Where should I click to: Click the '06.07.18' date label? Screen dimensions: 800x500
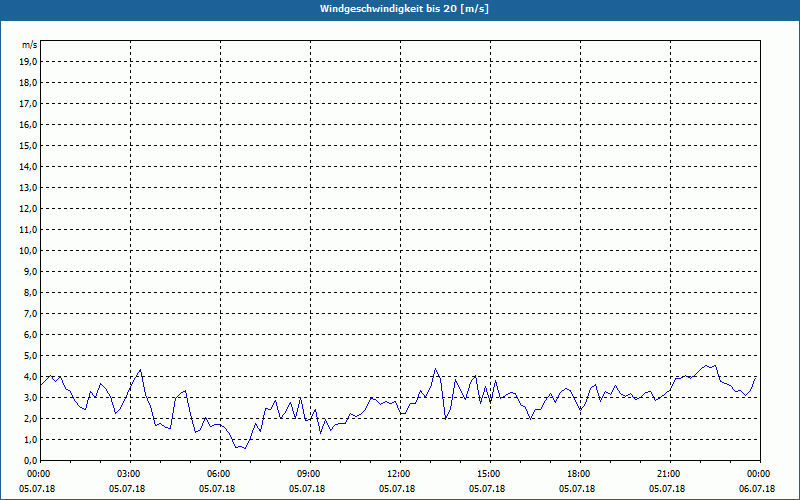pos(757,488)
